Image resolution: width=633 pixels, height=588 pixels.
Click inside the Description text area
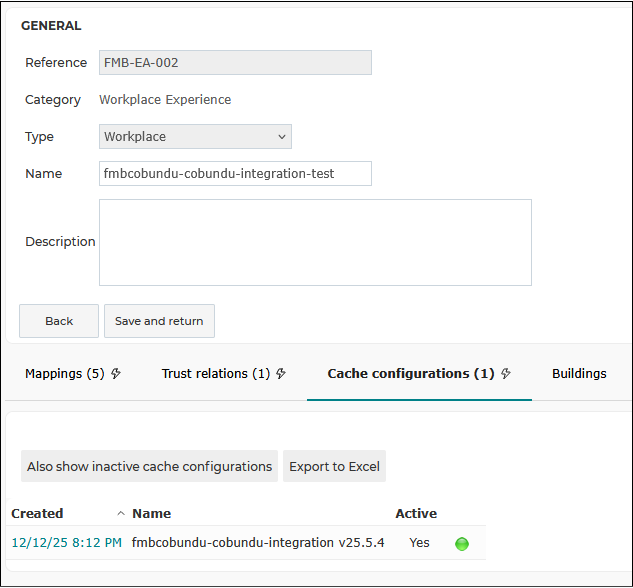pos(315,242)
